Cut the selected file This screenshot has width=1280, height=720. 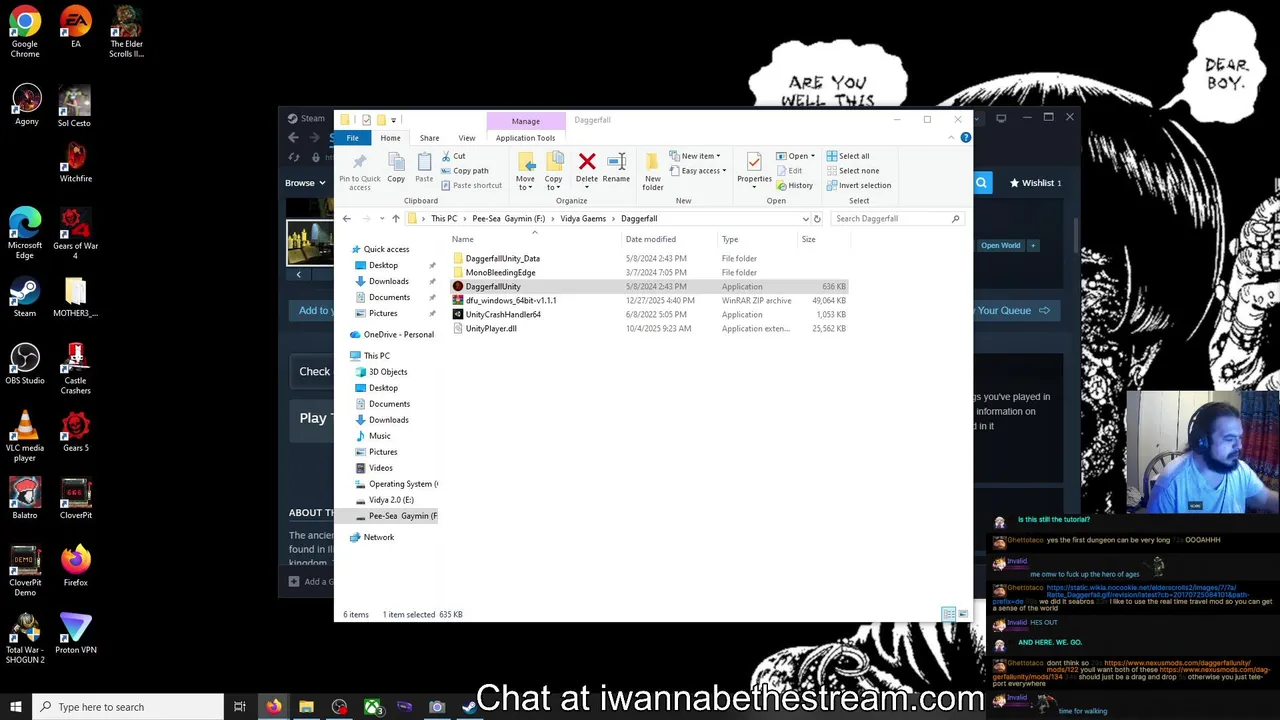pos(453,156)
